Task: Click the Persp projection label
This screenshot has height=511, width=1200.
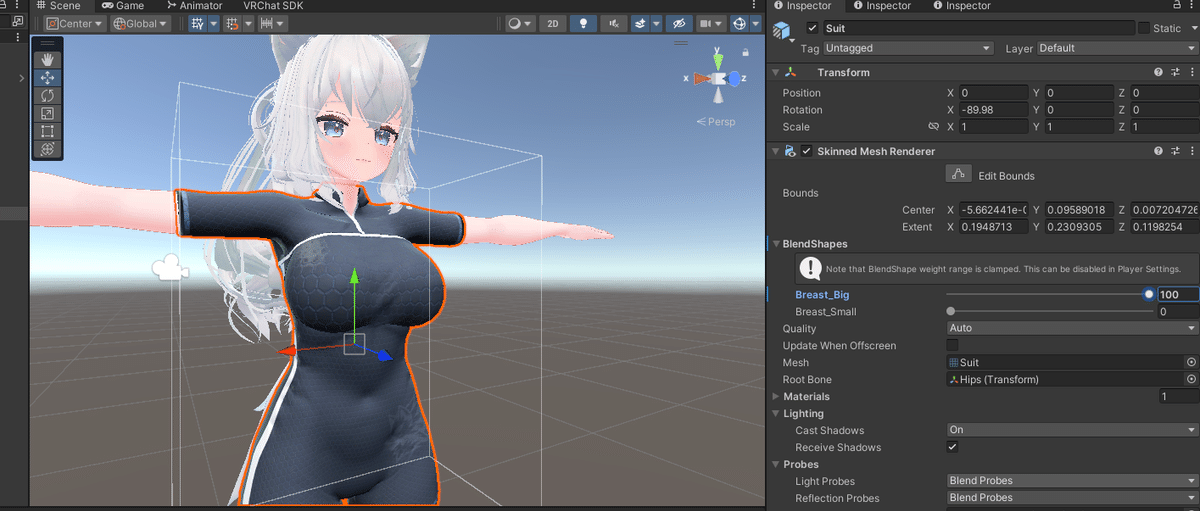Action: (x=716, y=122)
